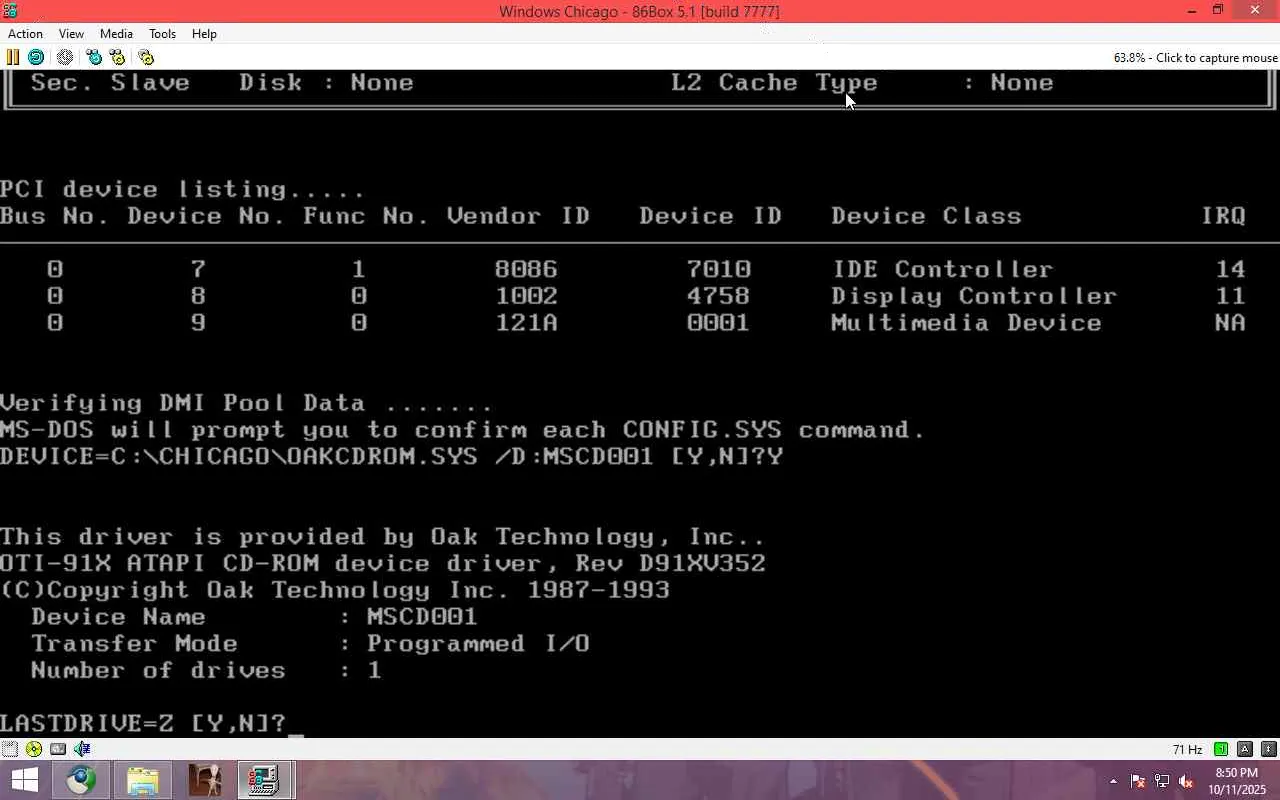The width and height of the screenshot is (1280, 800).
Task: Click the 'PCI device listing.....' text
Action: 182,189
